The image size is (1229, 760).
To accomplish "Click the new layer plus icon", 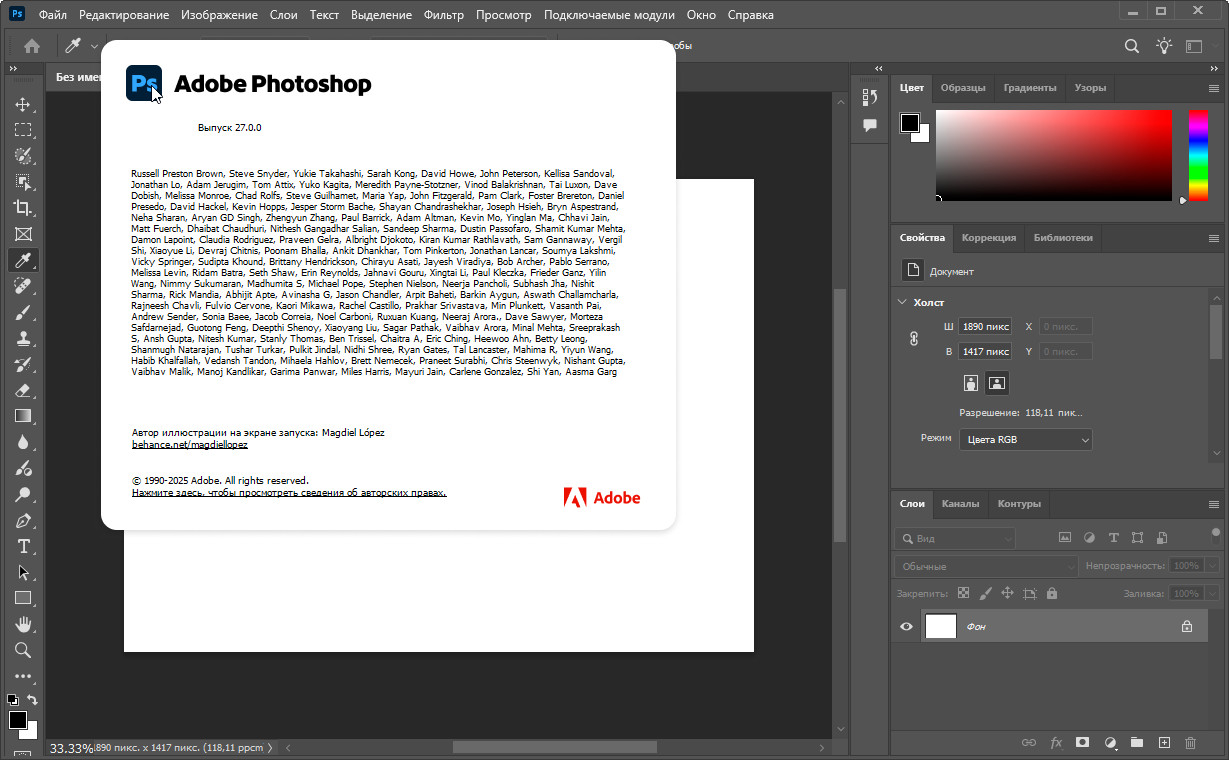I will [x=1163, y=743].
